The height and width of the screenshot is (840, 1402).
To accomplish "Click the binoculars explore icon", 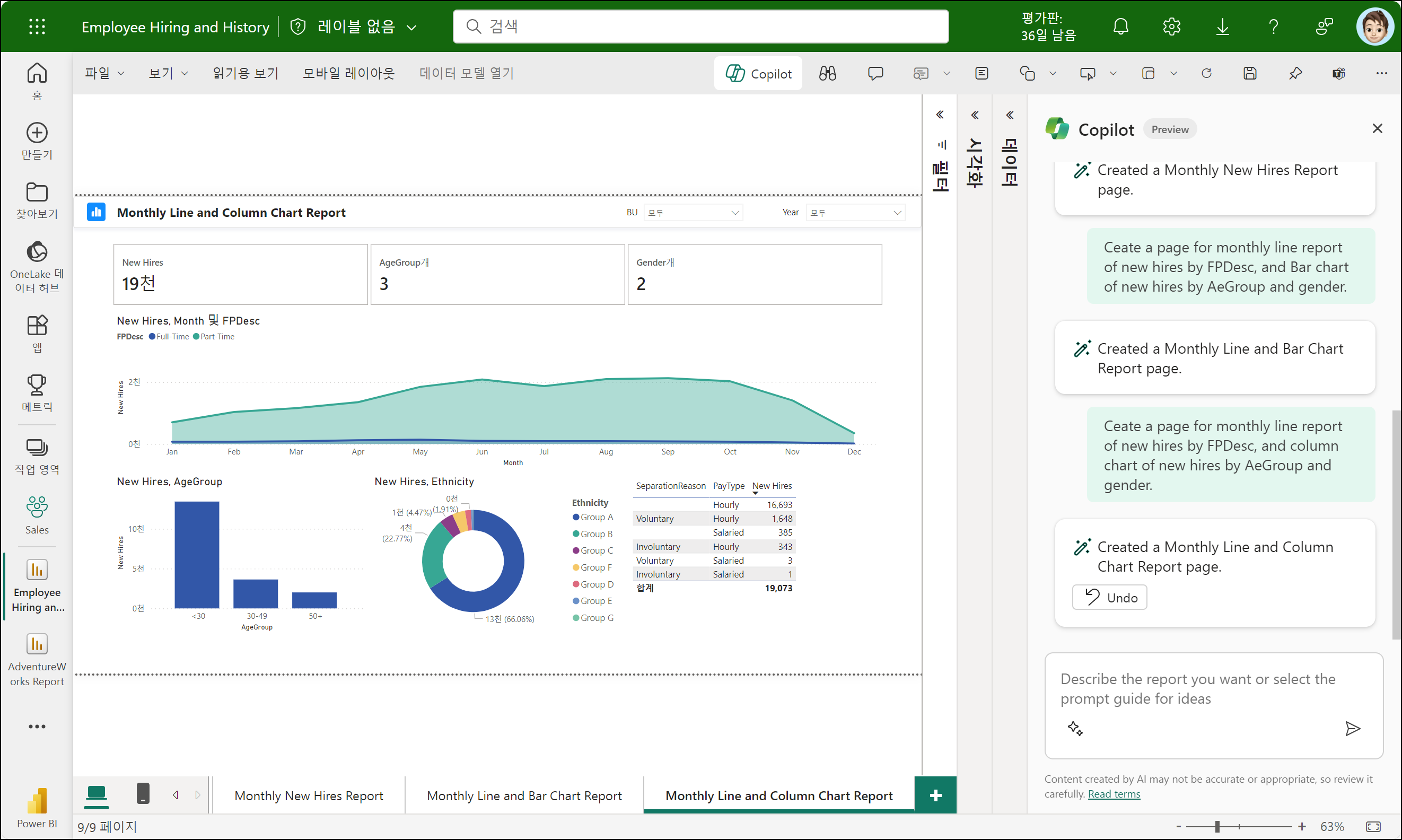I will click(827, 74).
